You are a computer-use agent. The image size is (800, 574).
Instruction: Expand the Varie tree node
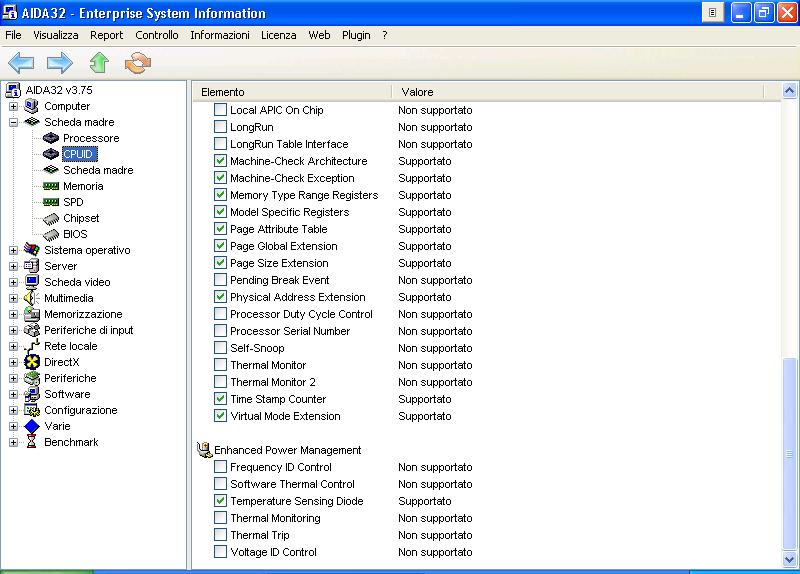13,427
